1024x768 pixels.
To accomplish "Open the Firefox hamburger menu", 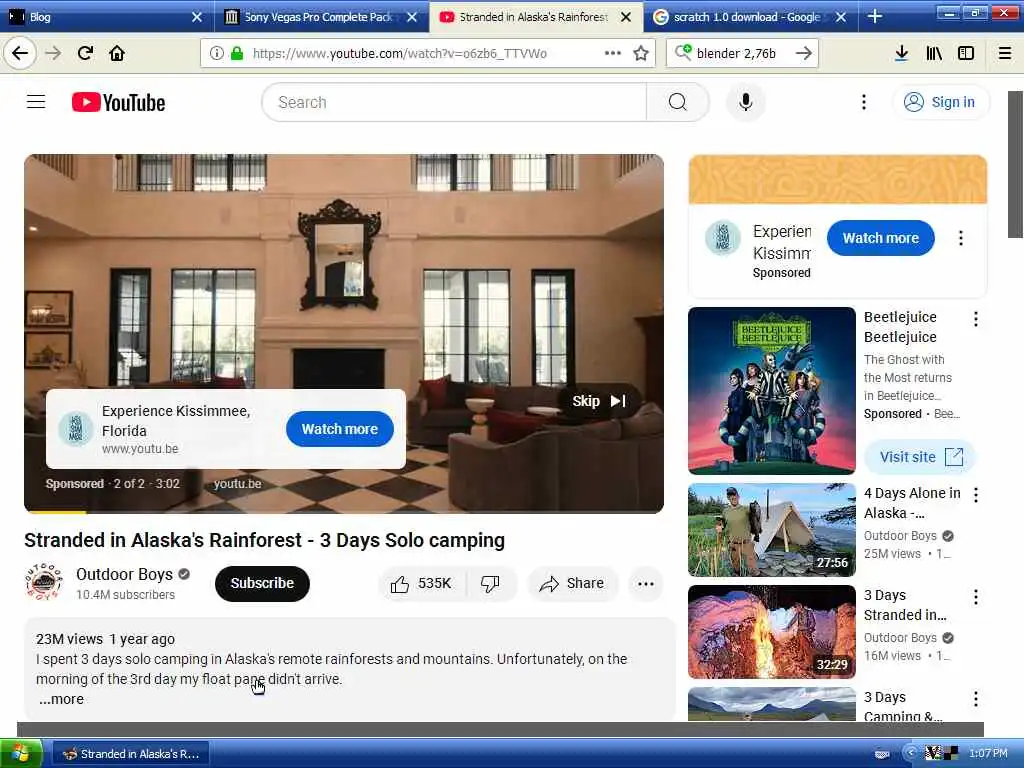I will 1005,53.
